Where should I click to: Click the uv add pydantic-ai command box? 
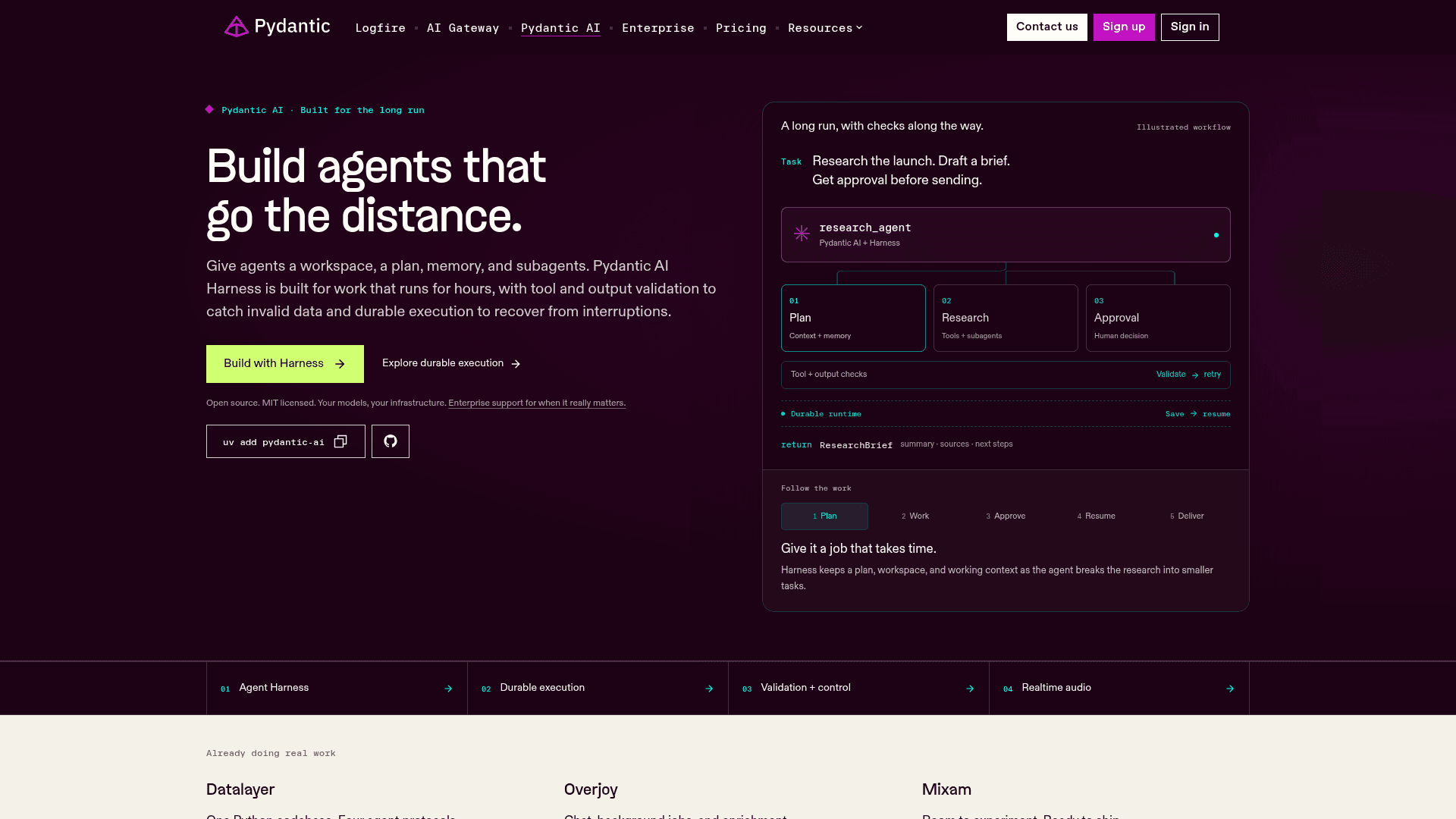286,441
